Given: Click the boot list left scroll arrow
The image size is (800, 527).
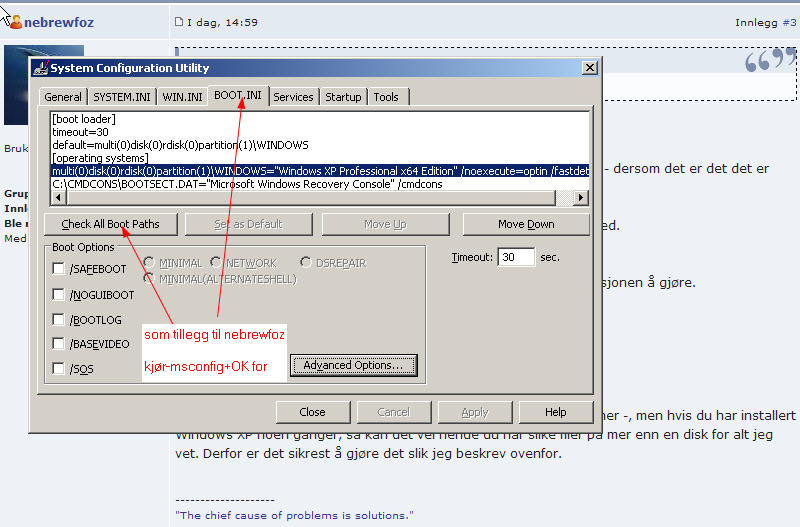Looking at the screenshot, I should click(x=59, y=197).
